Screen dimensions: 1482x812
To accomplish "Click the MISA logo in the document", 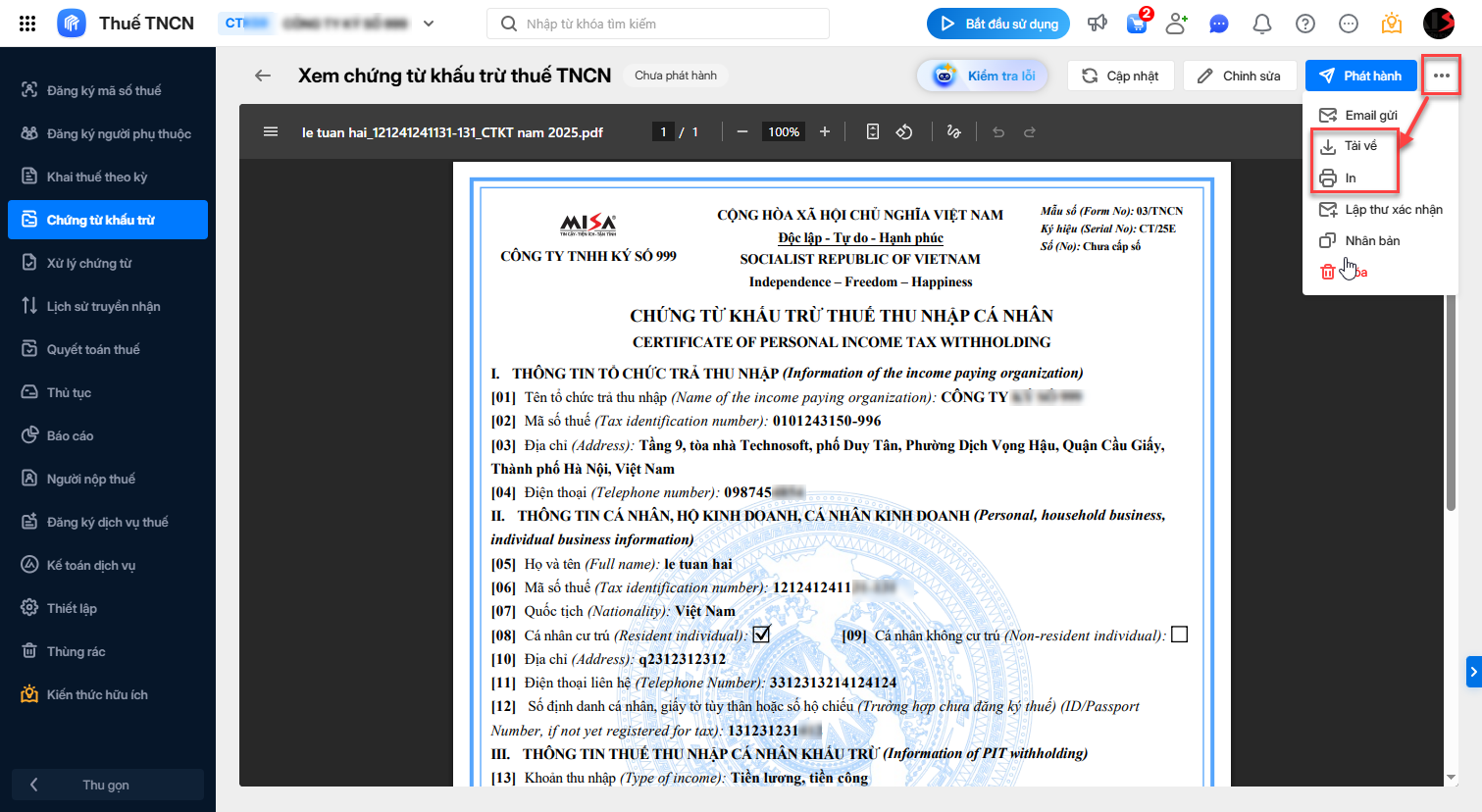I will (x=588, y=225).
